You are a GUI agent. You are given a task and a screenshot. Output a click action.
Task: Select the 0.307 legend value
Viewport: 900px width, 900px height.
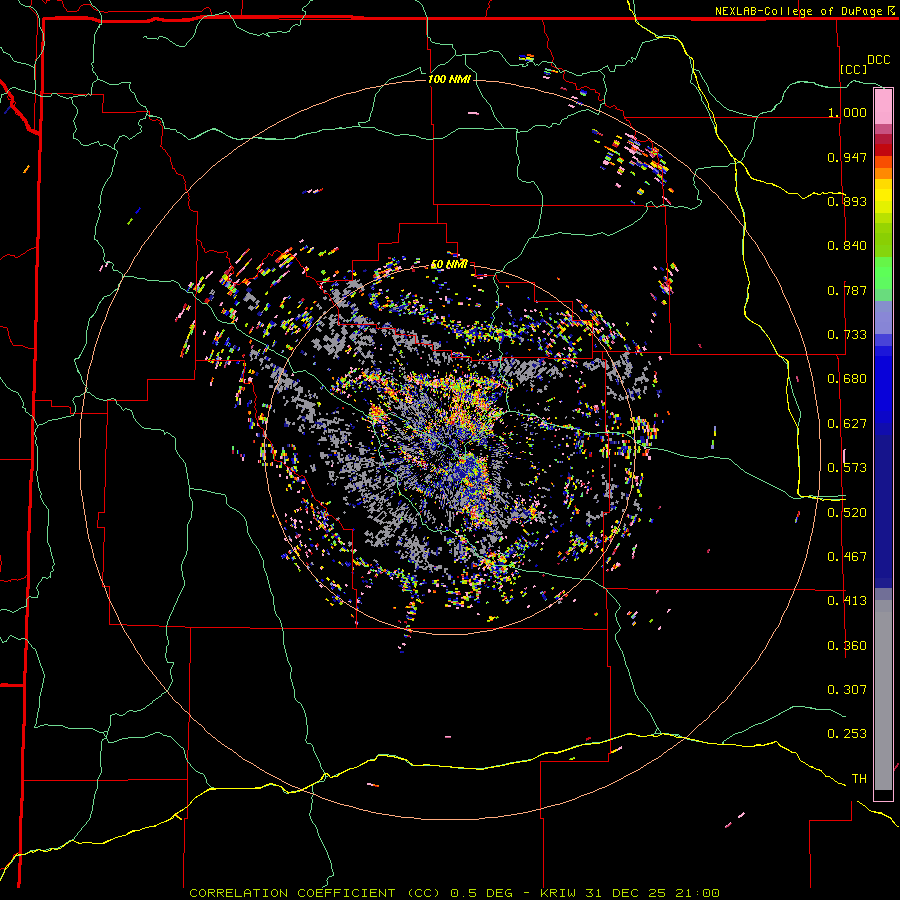coord(847,690)
